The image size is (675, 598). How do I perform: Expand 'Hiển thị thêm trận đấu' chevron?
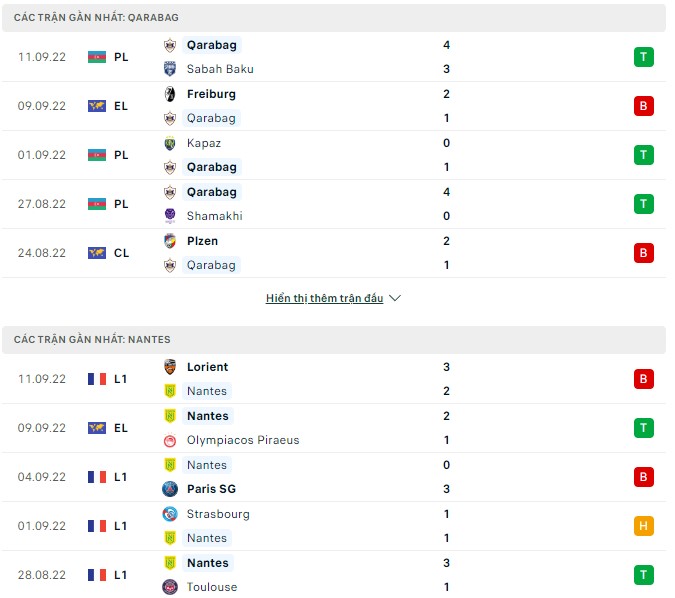tap(395, 298)
